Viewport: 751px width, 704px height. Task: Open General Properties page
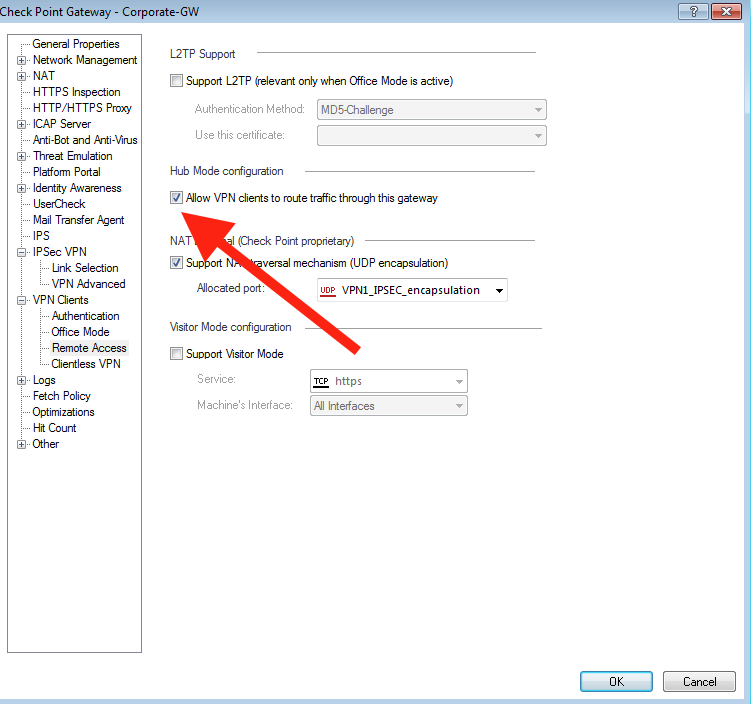[x=75, y=44]
